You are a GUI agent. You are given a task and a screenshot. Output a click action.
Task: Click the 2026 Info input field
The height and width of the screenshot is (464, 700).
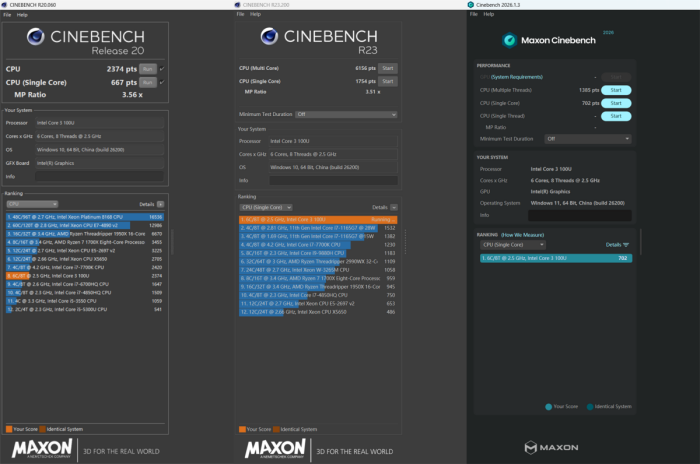tap(579, 215)
